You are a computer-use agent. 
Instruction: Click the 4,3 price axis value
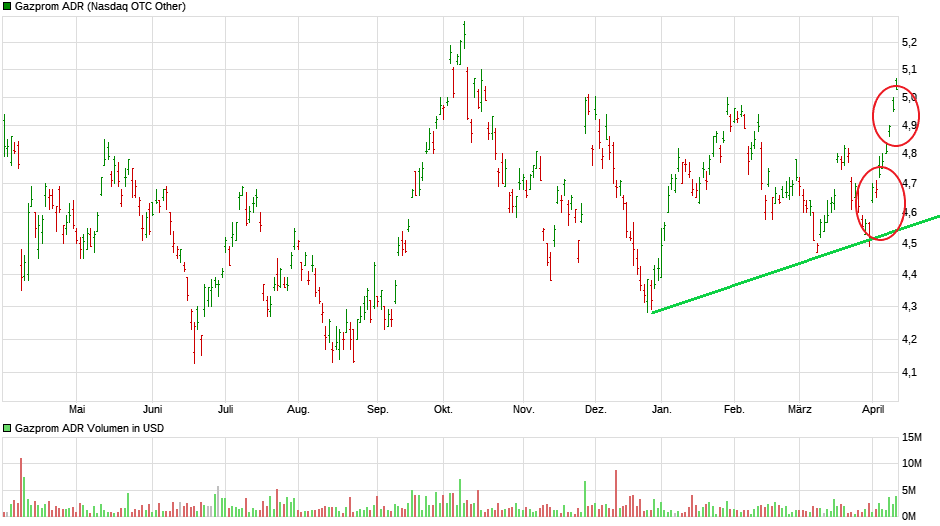pos(909,307)
